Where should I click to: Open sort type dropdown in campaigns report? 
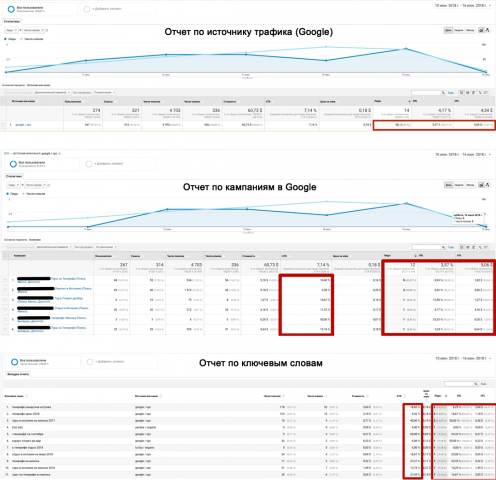point(106,247)
